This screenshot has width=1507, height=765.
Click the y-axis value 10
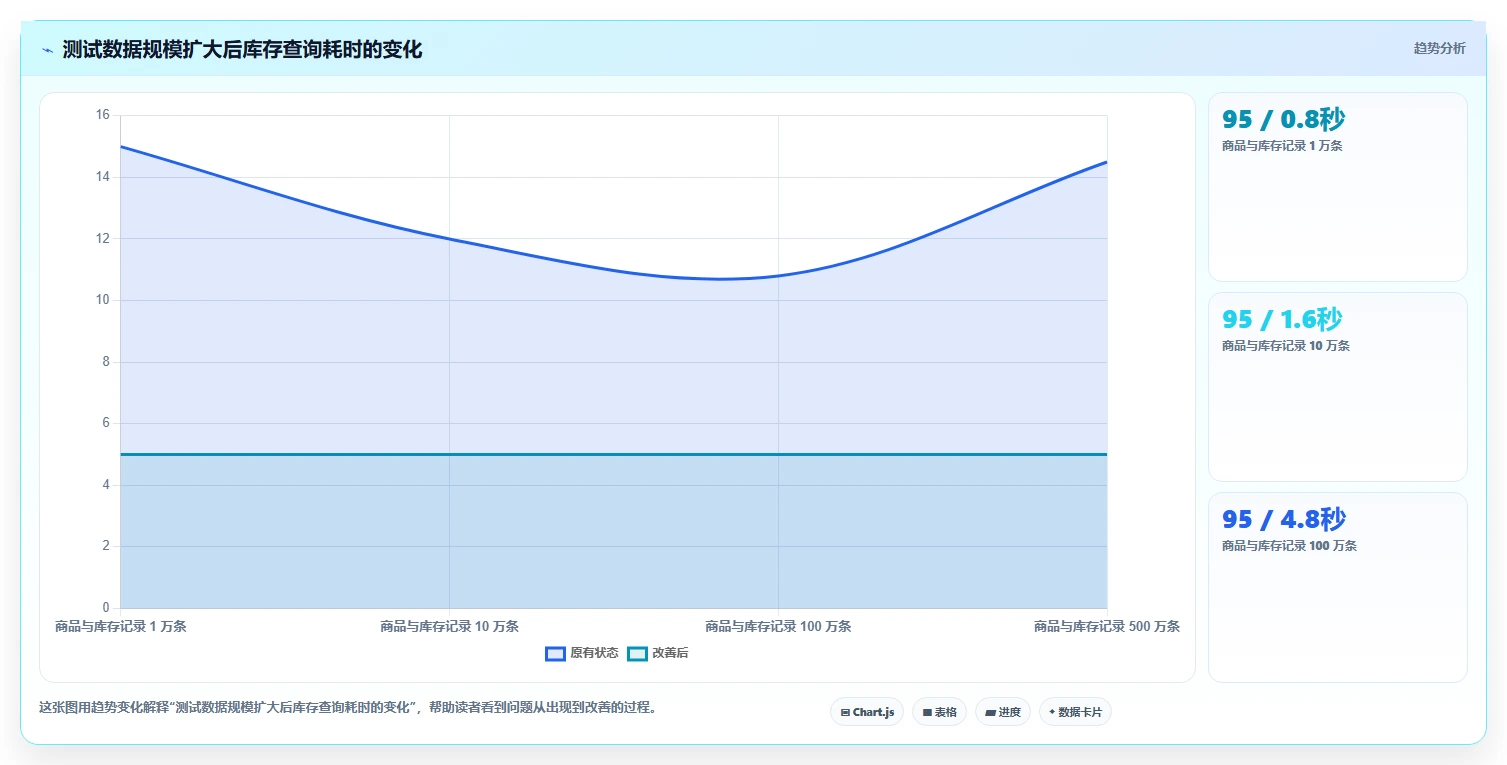[x=102, y=300]
